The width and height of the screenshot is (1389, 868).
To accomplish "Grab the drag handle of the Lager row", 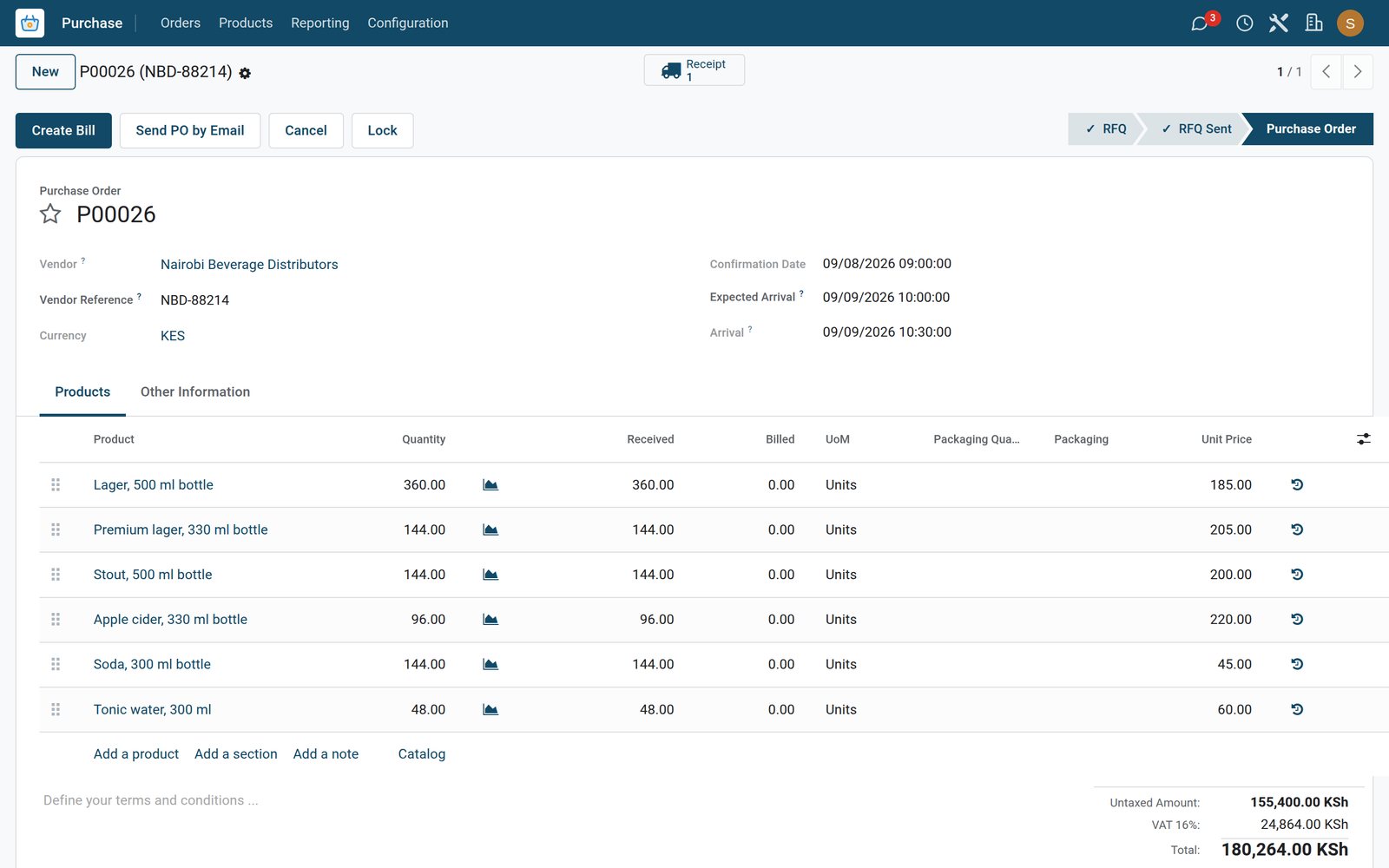I will (x=56, y=485).
